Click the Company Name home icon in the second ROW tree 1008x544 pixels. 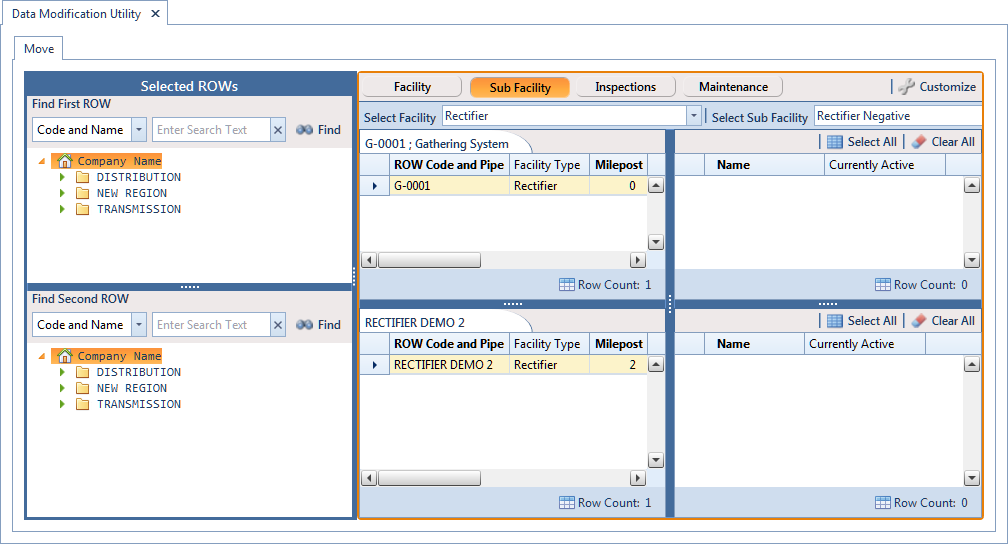click(64, 356)
